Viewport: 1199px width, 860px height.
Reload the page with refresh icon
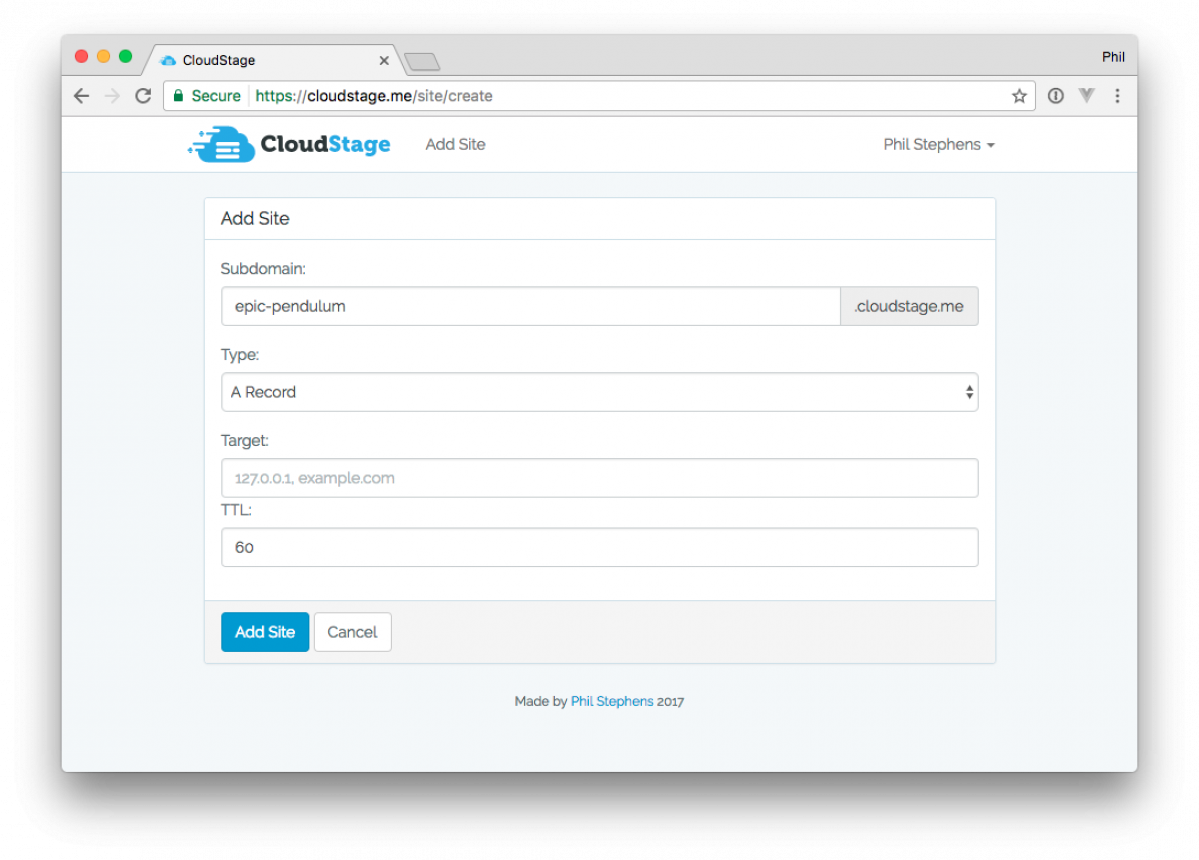click(x=143, y=96)
